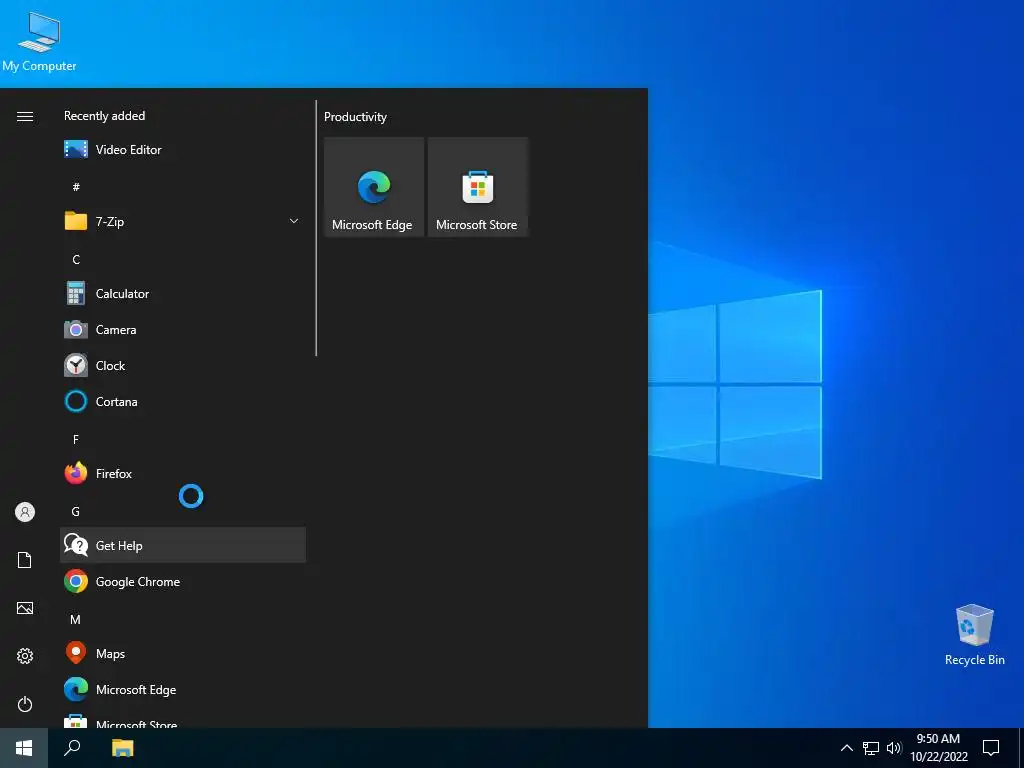Open the volume icon in system tray
Viewport: 1024px width, 768px height.
click(x=894, y=748)
